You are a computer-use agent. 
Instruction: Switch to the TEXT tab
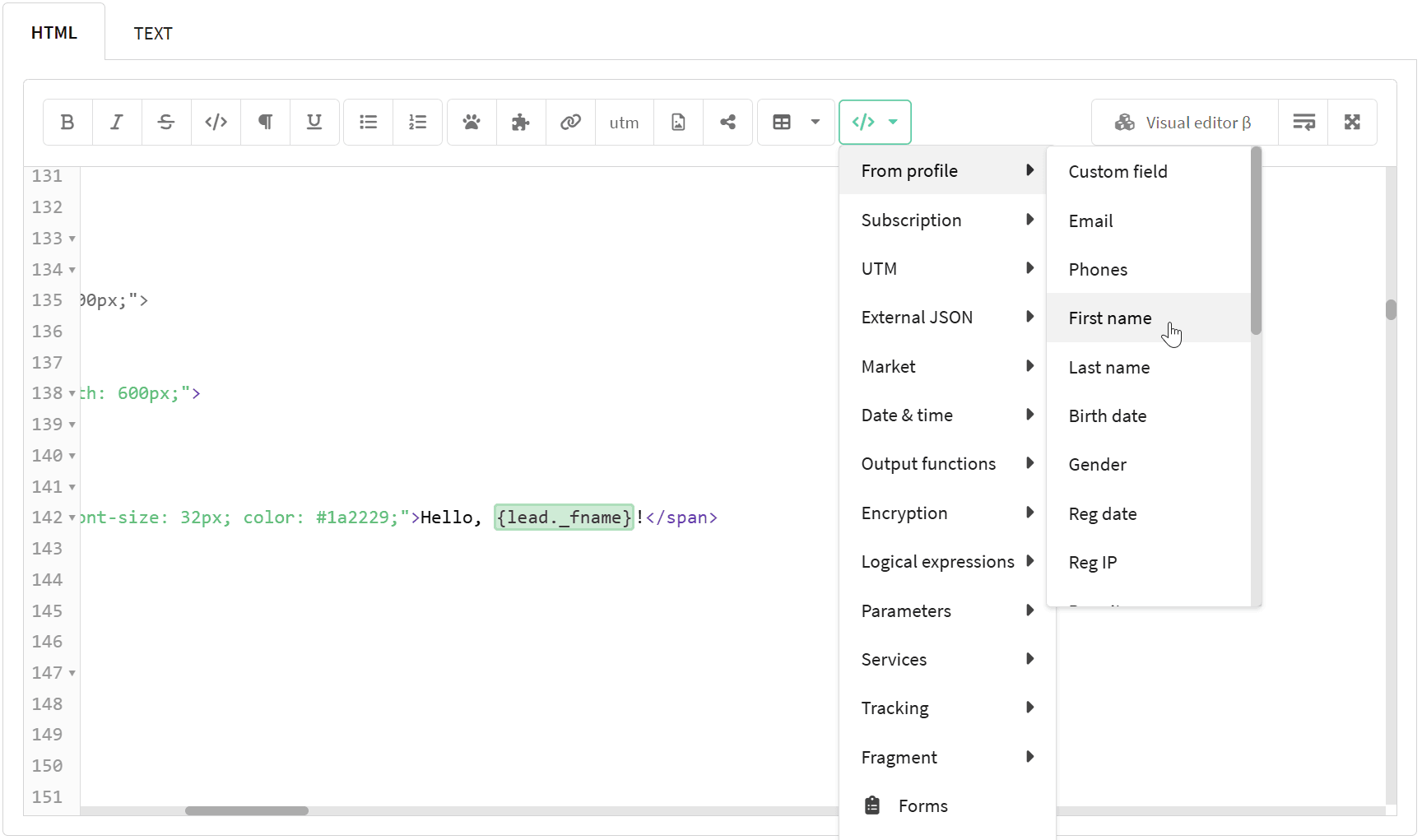pos(153,34)
